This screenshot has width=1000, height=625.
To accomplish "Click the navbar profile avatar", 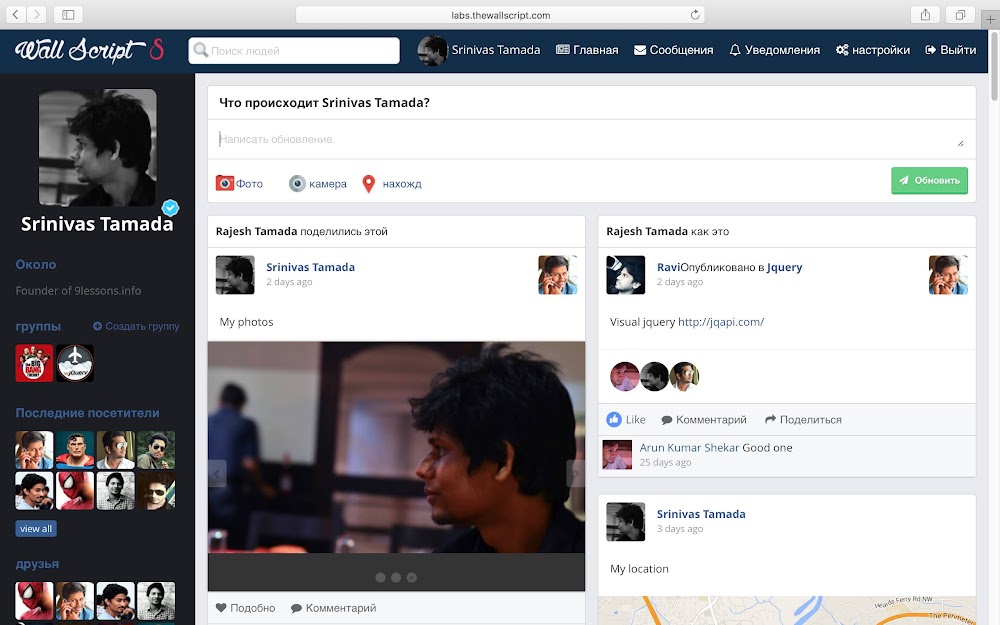I will tap(432, 50).
